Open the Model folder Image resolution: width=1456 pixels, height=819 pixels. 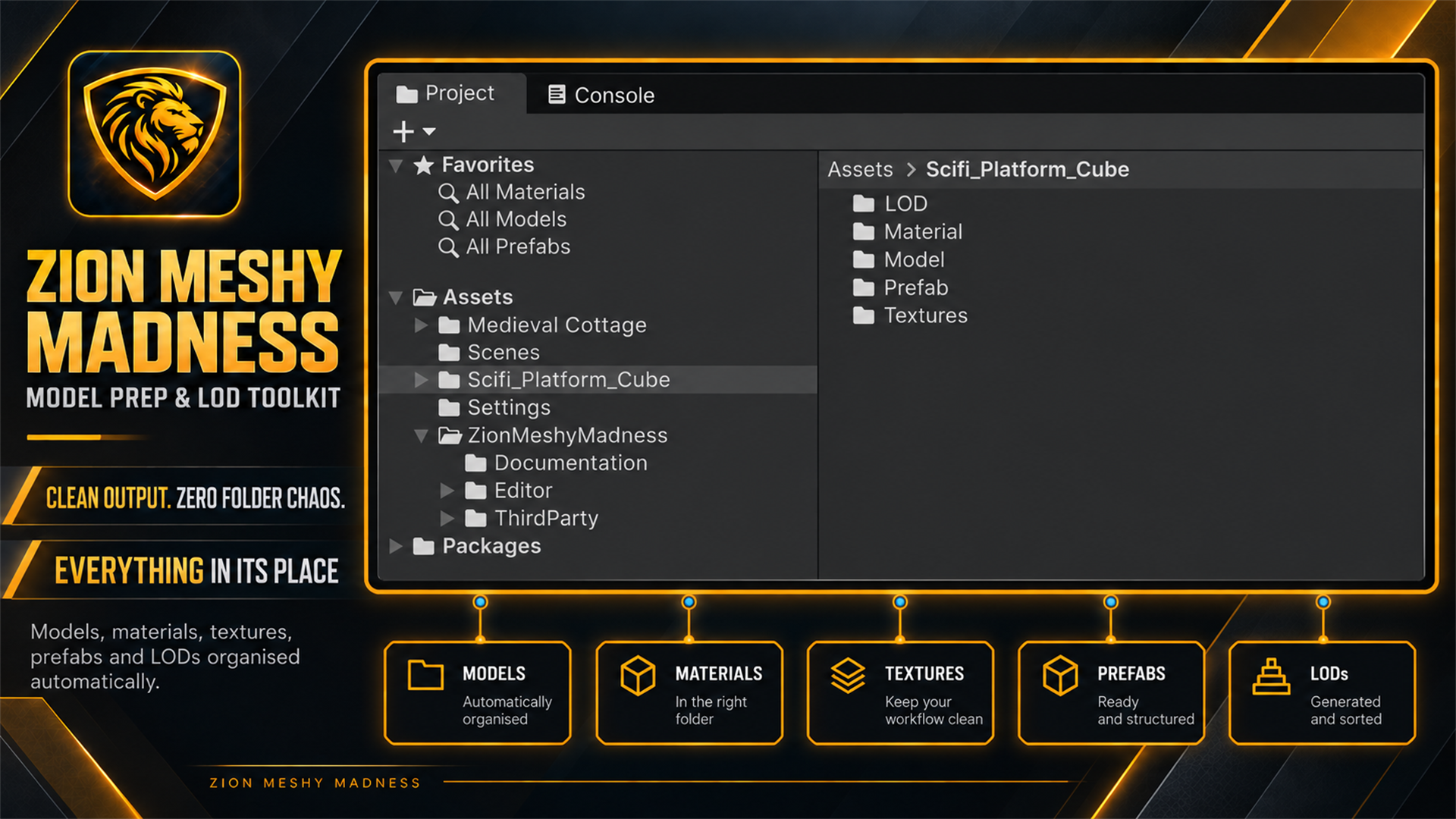pos(914,260)
